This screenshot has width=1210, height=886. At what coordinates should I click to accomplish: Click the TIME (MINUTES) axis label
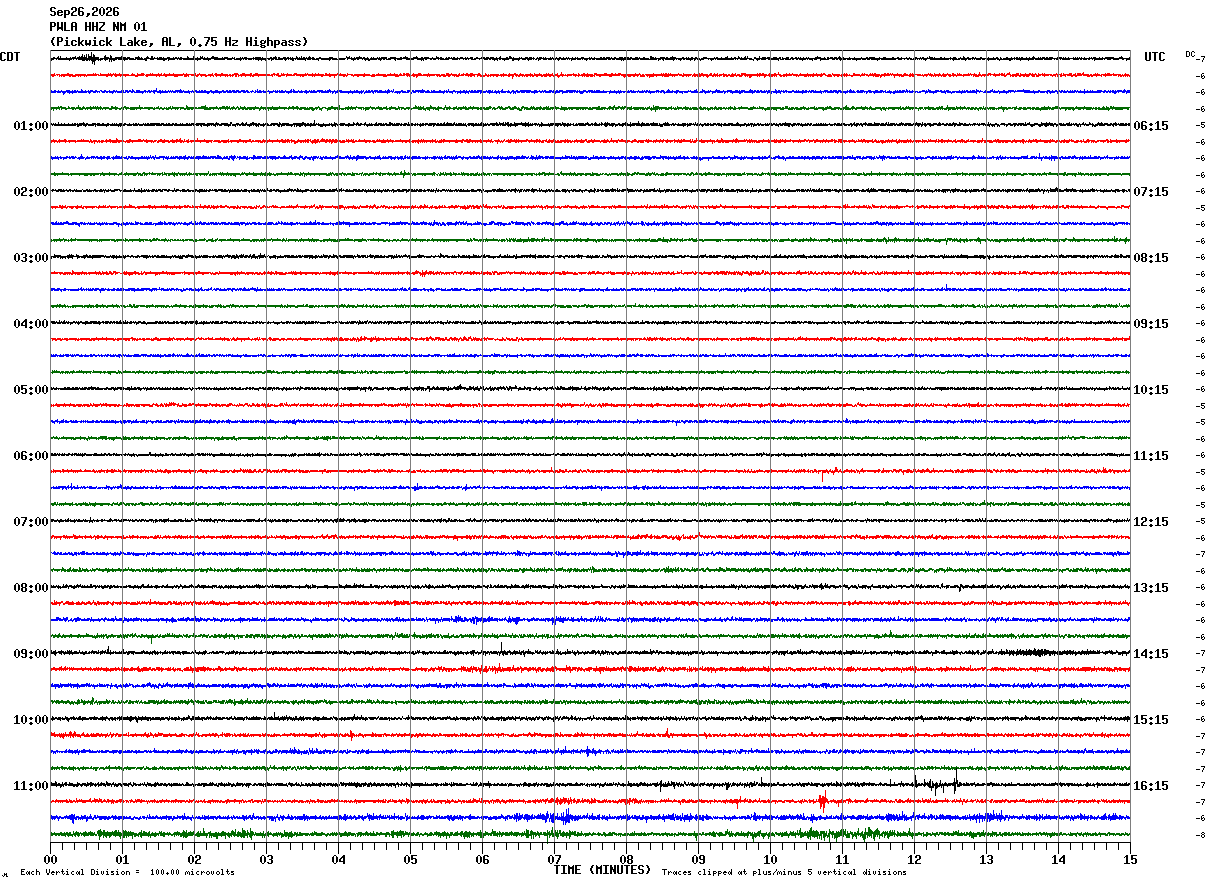click(x=602, y=870)
